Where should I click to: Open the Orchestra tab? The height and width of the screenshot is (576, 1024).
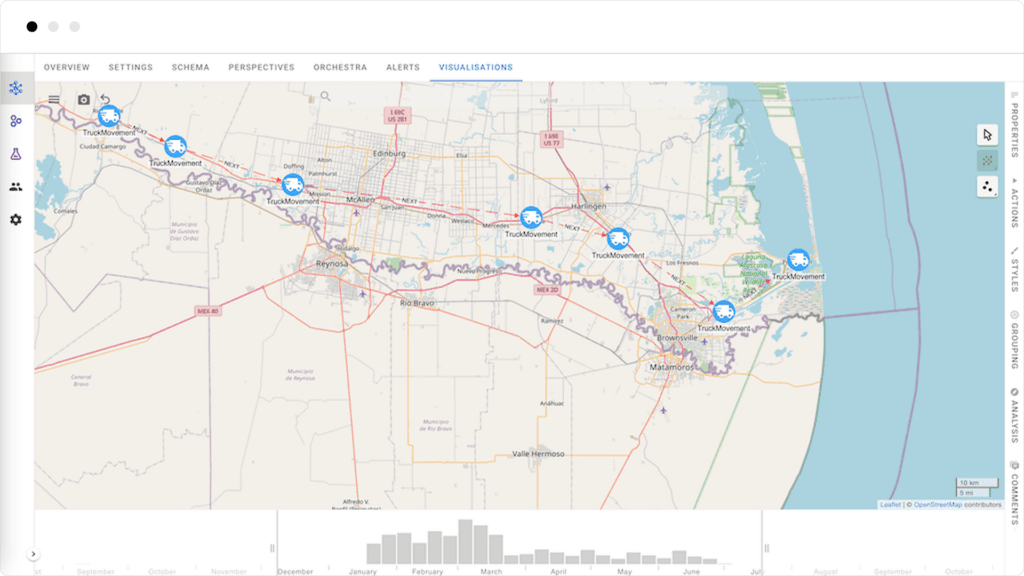(340, 67)
